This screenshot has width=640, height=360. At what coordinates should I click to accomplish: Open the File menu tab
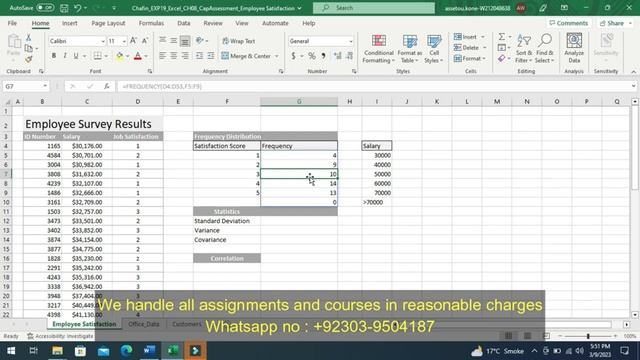[x=12, y=23]
